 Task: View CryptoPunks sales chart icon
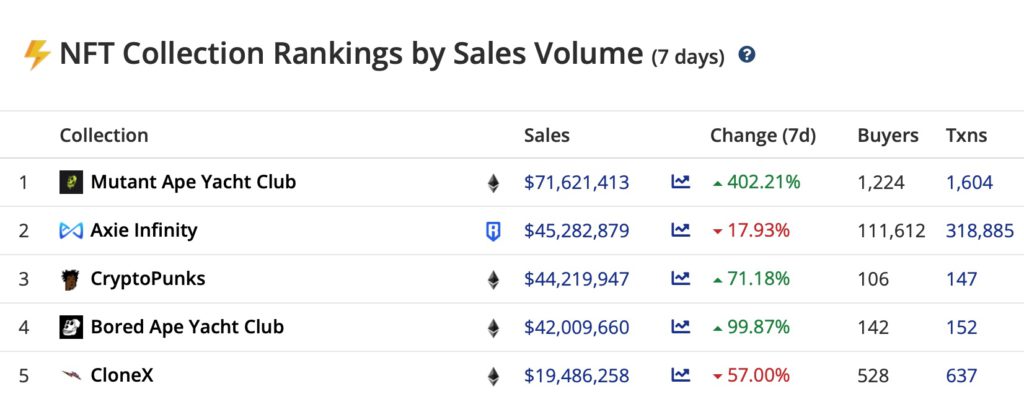[x=680, y=279]
